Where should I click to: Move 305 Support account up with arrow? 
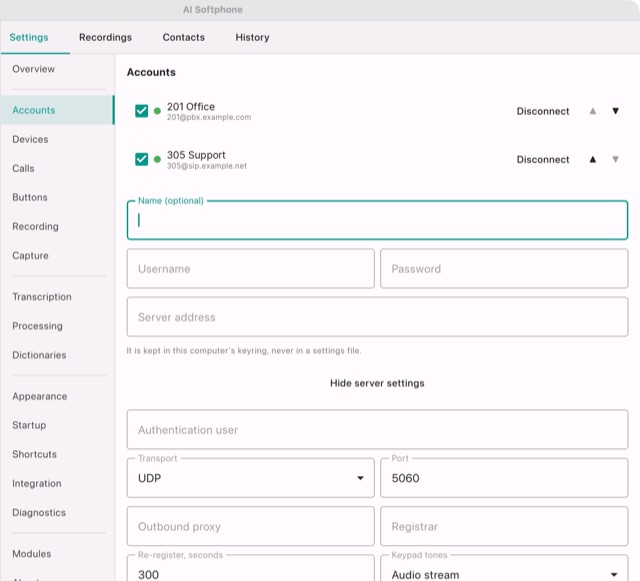593,159
